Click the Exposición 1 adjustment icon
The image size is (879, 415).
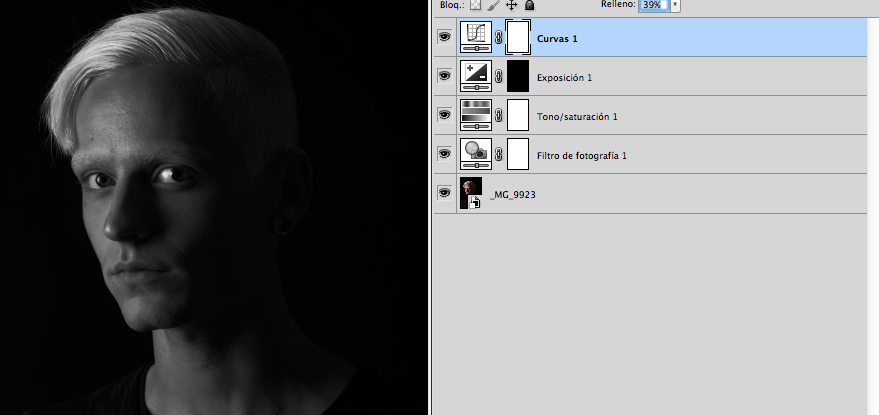tap(475, 77)
